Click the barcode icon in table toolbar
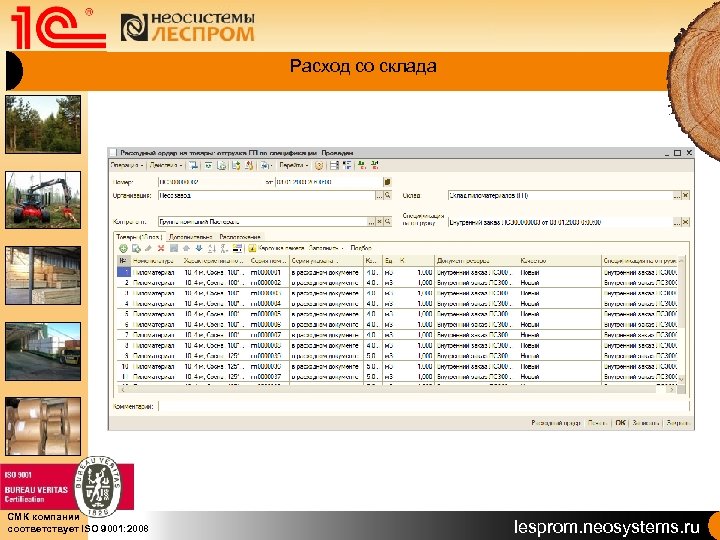 click(237, 248)
